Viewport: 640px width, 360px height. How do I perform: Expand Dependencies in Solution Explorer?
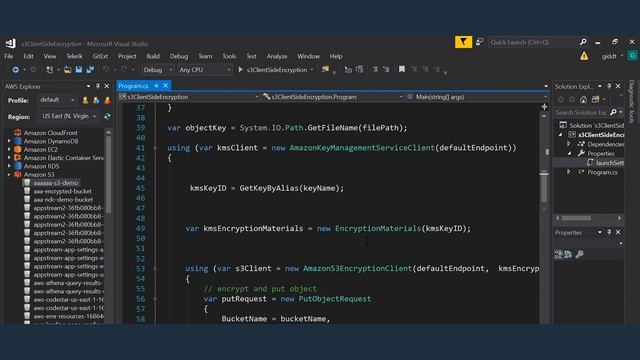[569, 144]
